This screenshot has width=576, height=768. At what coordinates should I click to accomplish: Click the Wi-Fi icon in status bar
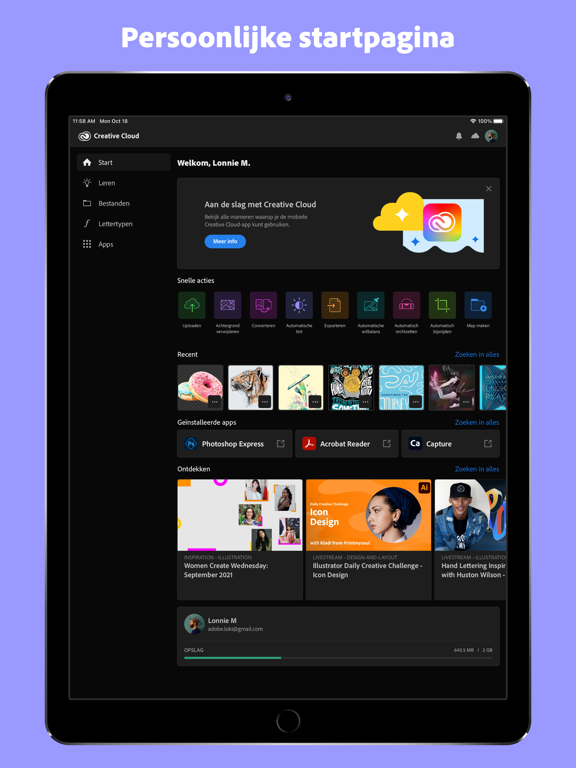473,121
